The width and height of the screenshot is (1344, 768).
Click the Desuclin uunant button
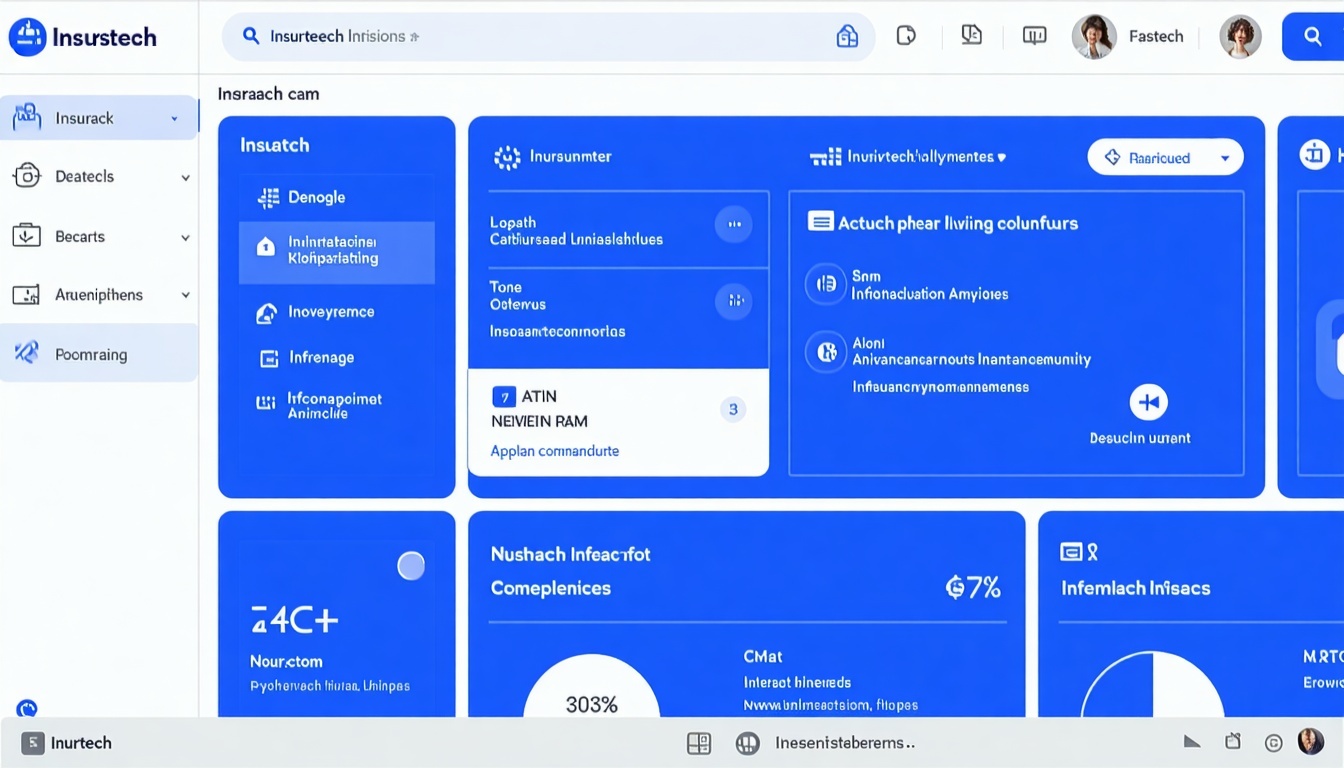click(1148, 404)
